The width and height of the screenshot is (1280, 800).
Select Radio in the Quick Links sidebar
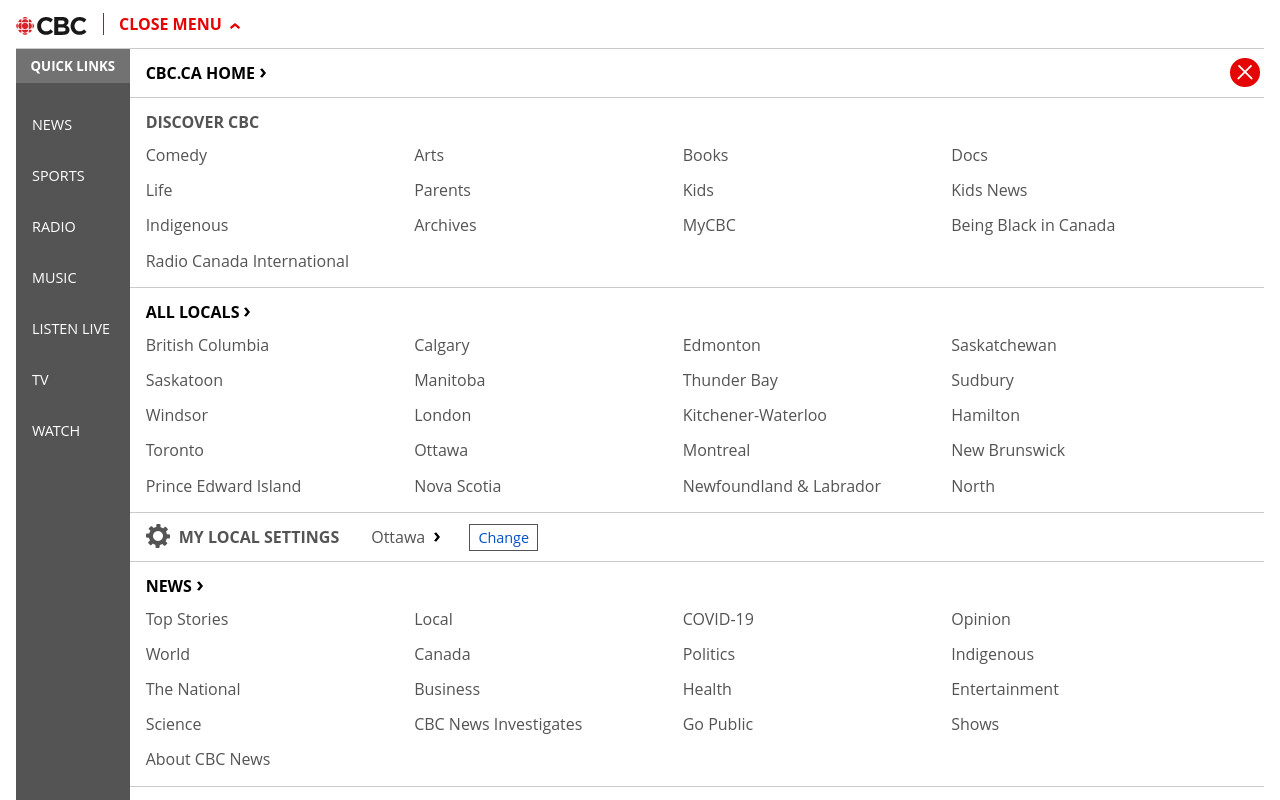[54, 227]
